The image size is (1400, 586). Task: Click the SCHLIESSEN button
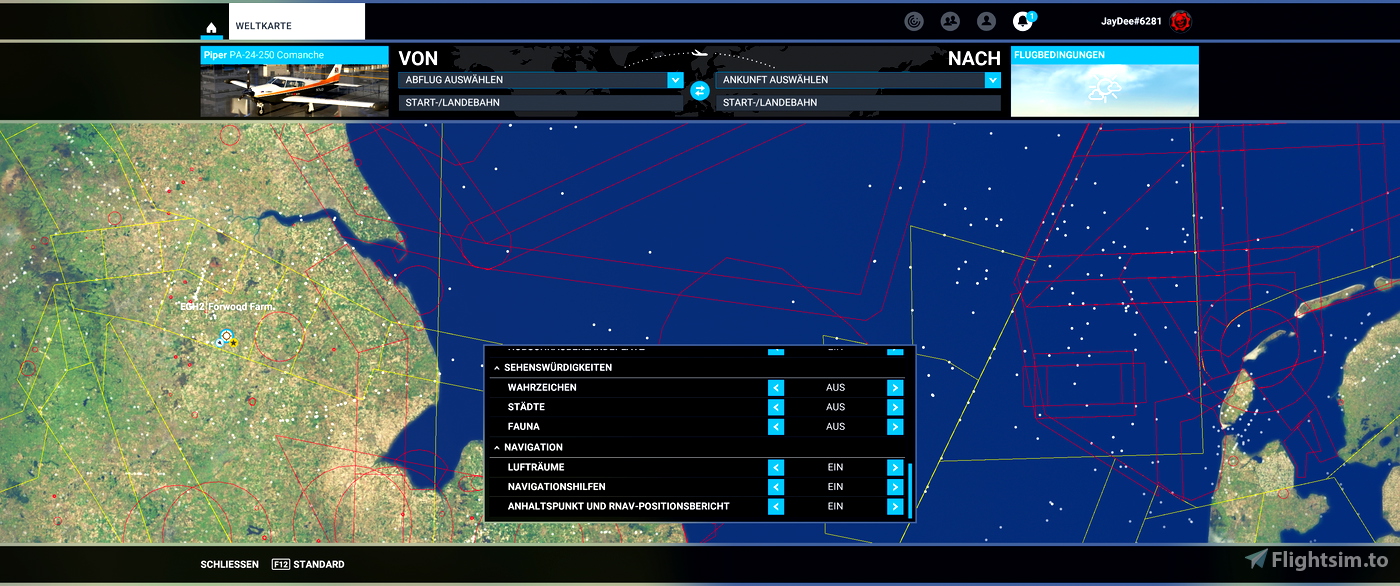[229, 565]
